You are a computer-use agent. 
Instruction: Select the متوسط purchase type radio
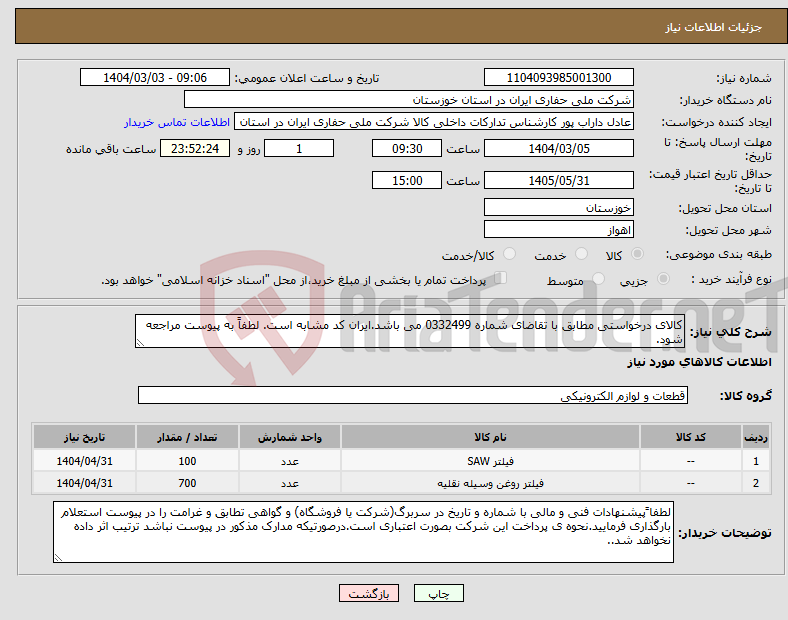(599, 279)
